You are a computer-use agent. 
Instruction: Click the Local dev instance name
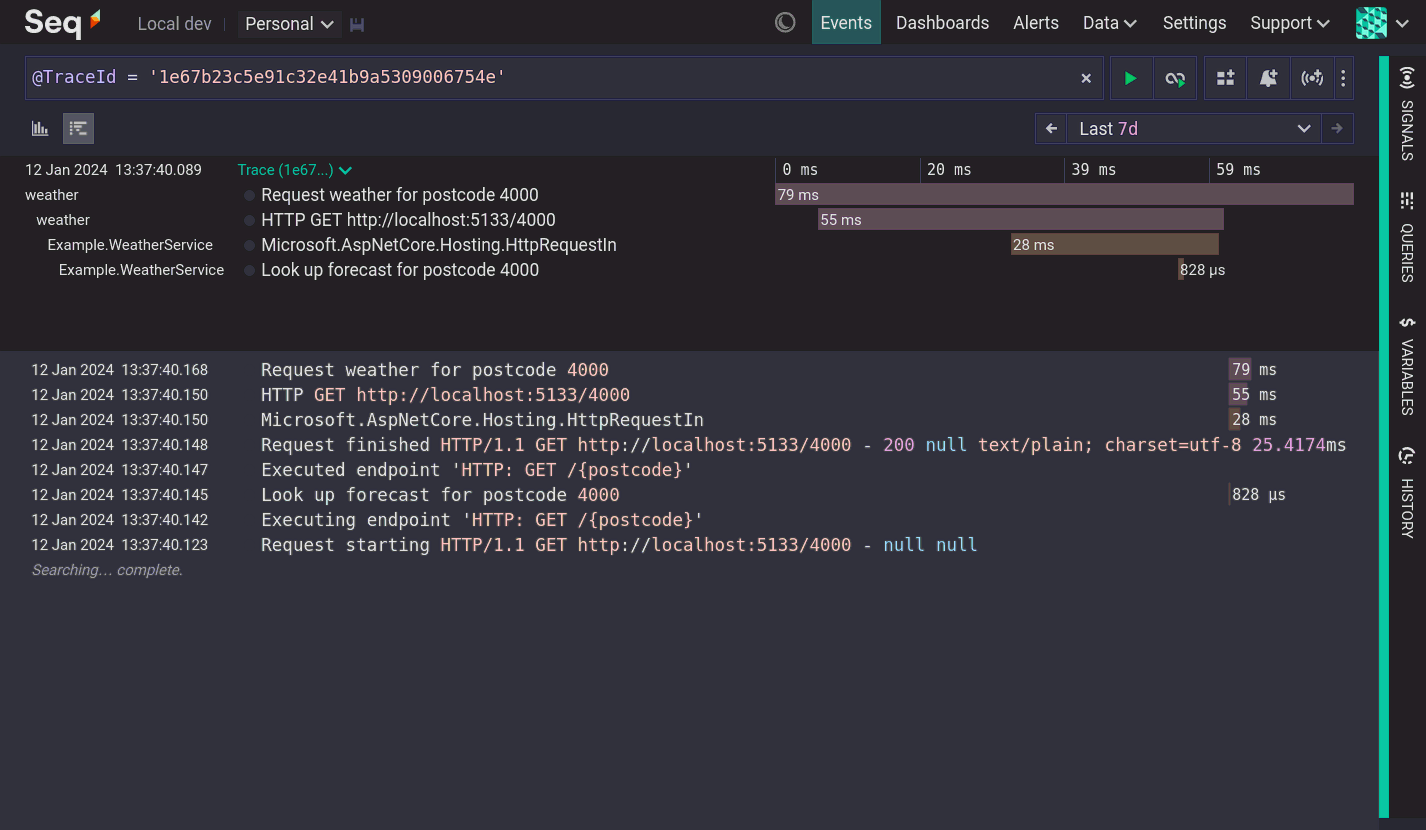pyautogui.click(x=175, y=24)
